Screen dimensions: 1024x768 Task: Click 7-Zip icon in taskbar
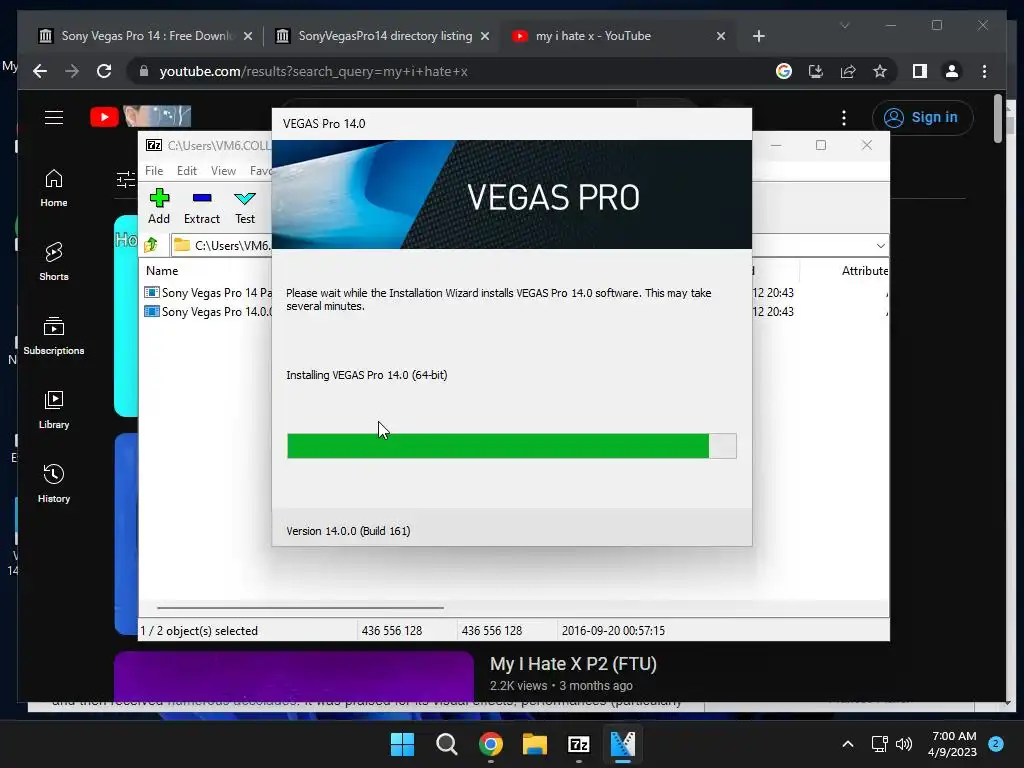579,744
